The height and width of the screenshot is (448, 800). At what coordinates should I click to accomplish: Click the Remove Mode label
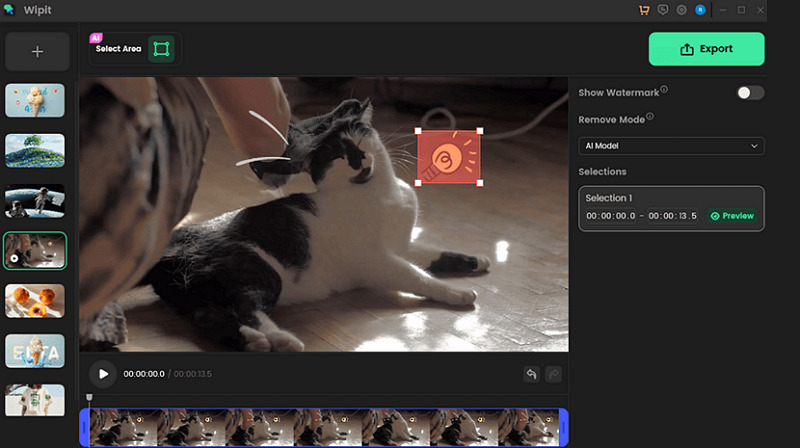[x=611, y=120]
